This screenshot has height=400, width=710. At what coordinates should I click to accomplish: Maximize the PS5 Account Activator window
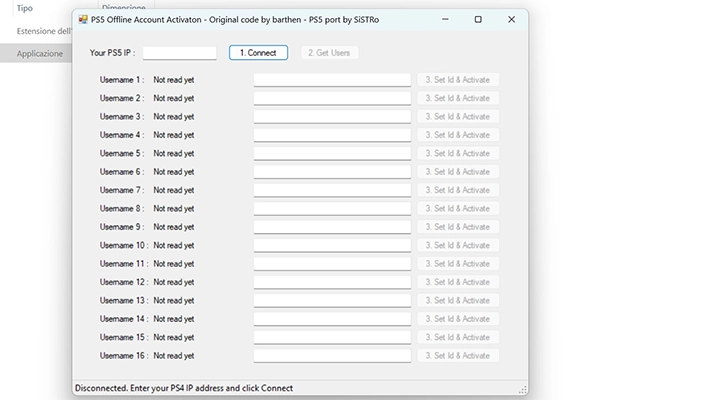[x=478, y=19]
